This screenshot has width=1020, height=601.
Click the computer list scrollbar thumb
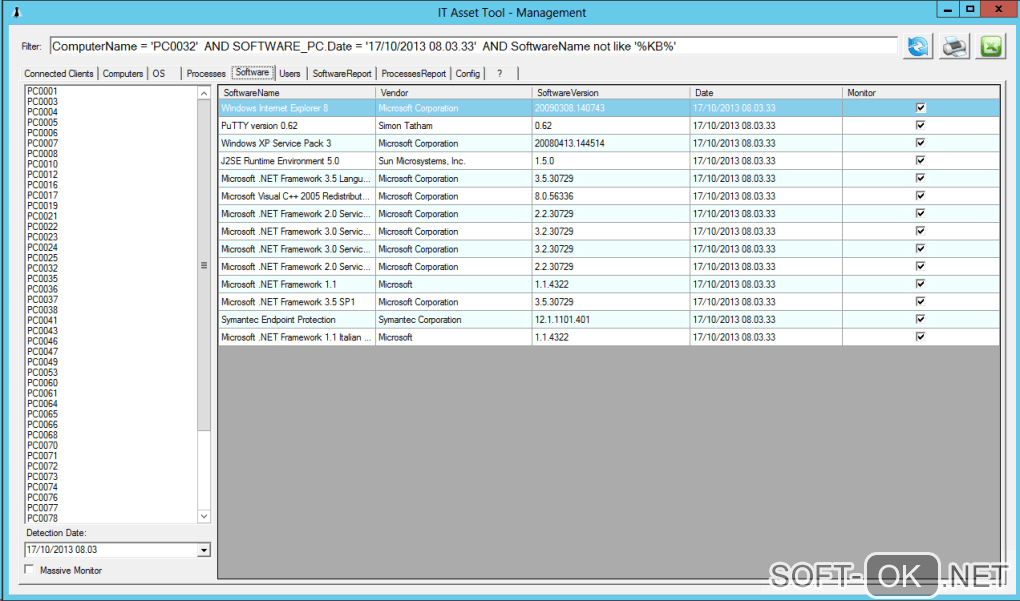pyautogui.click(x=204, y=265)
